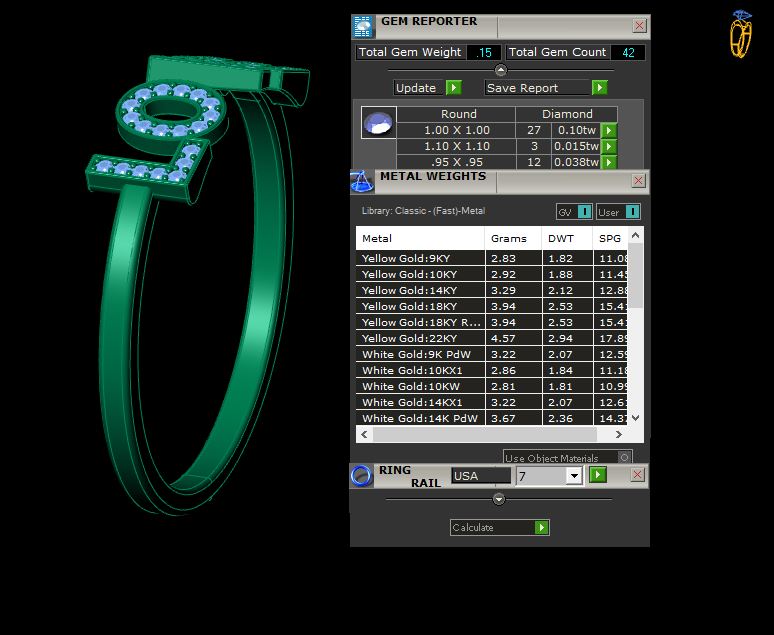Select the Yellow Gold:10KY row
The width and height of the screenshot is (774, 635).
click(492, 274)
